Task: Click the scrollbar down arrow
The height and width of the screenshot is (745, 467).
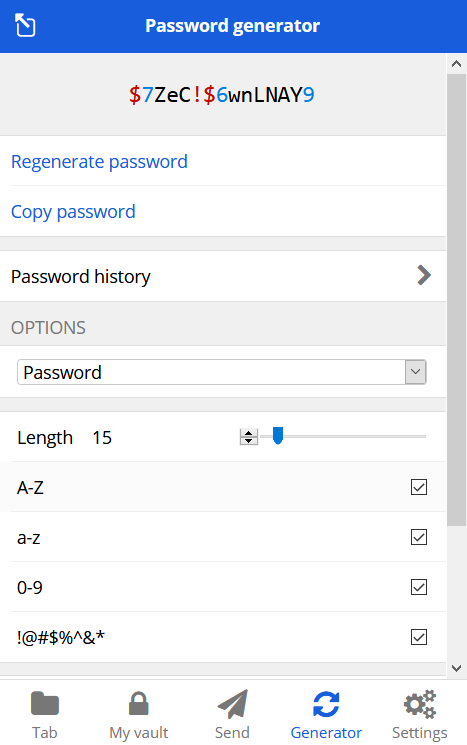Action: coord(457,668)
